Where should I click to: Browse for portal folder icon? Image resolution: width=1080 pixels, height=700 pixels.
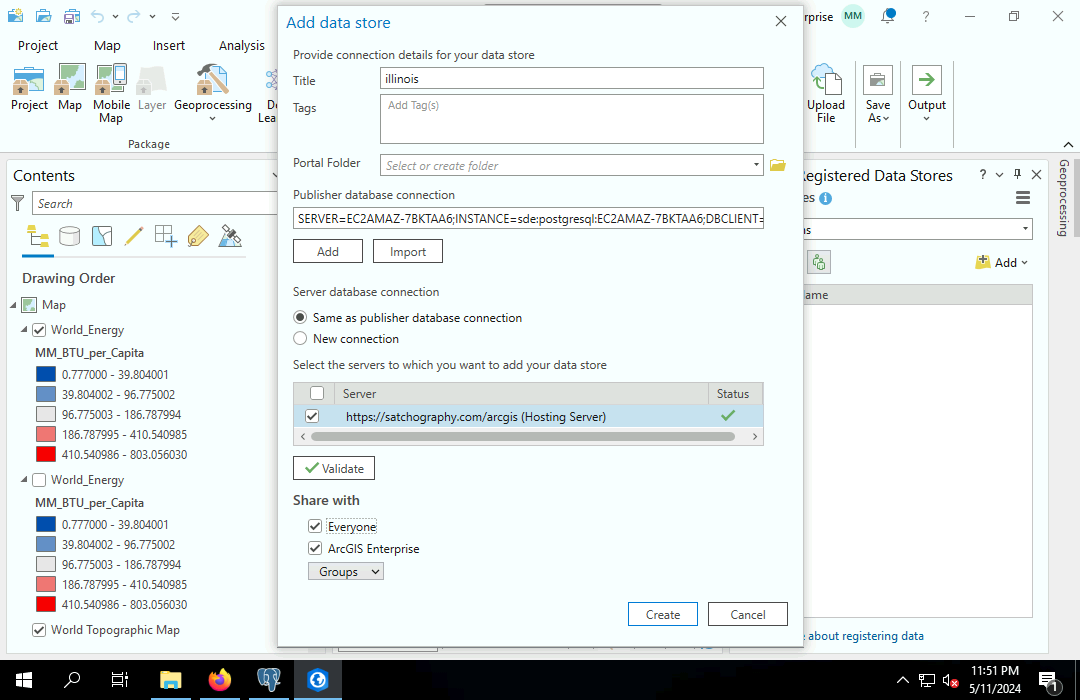[777, 165]
